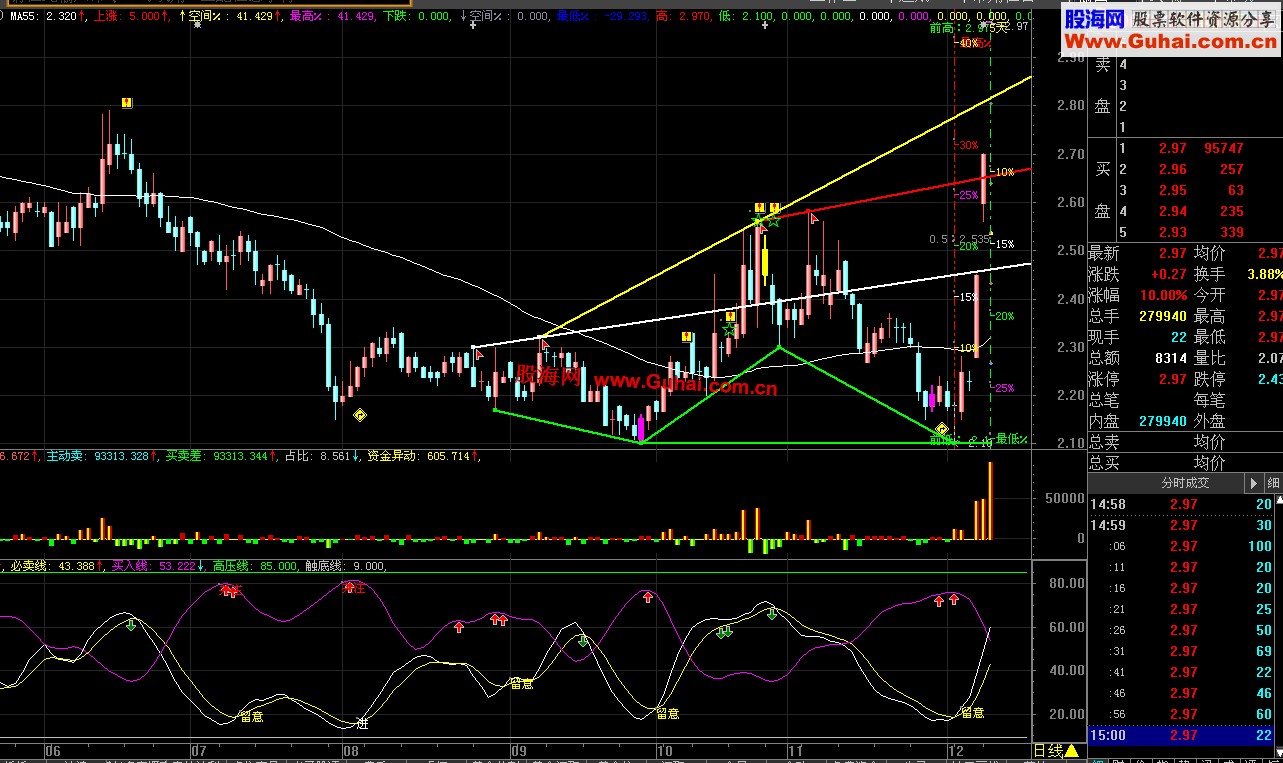Click the yellow diamond marker below the August low

point(360,415)
